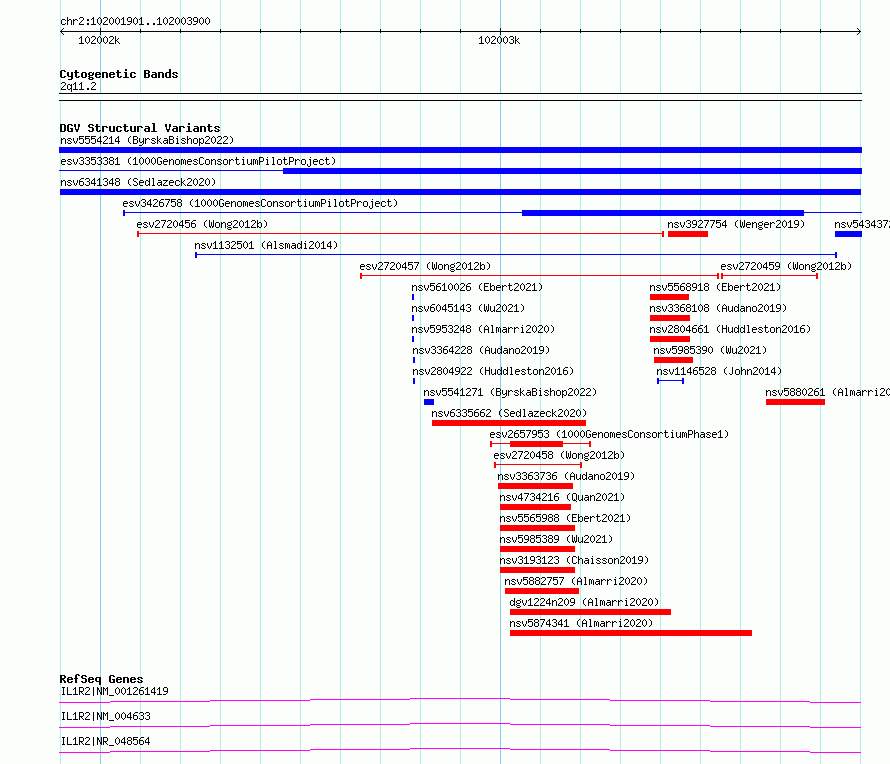This screenshot has width=890, height=764.
Task: Click the red bar under nsv3363736
Action: tap(535, 486)
